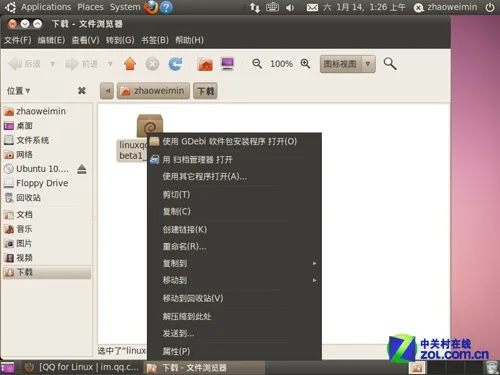
Task: Click the workspace switcher's active workspace
Action: click(417, 368)
